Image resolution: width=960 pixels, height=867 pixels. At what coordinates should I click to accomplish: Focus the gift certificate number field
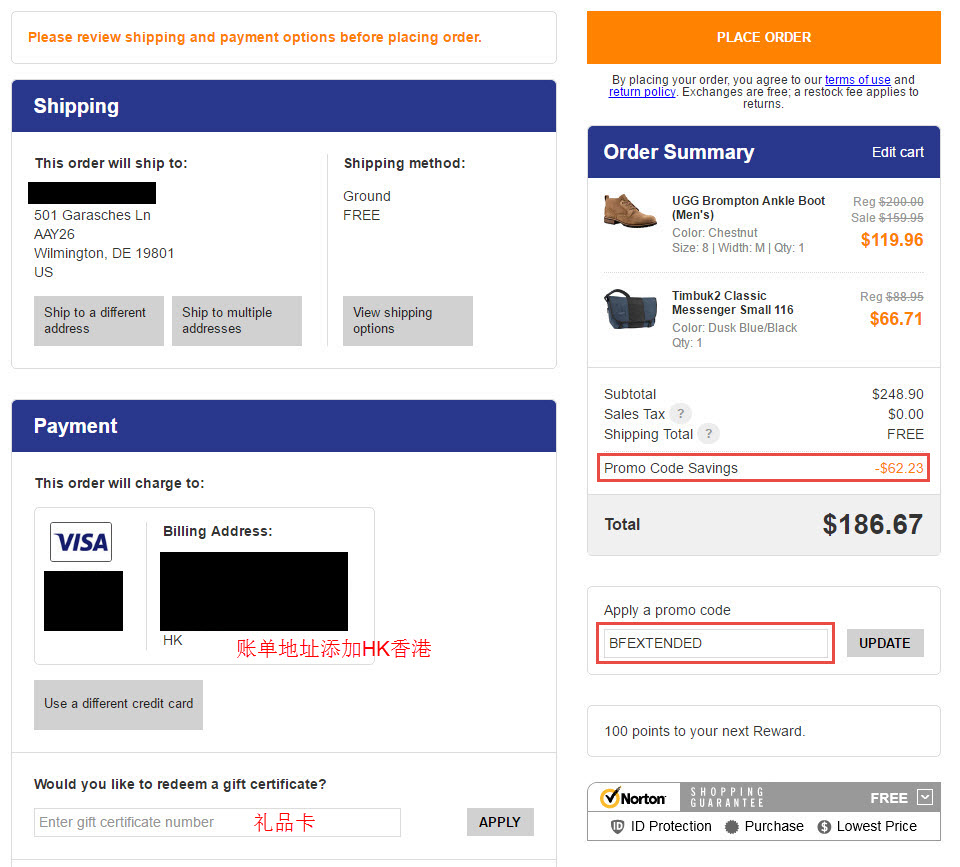point(217,822)
